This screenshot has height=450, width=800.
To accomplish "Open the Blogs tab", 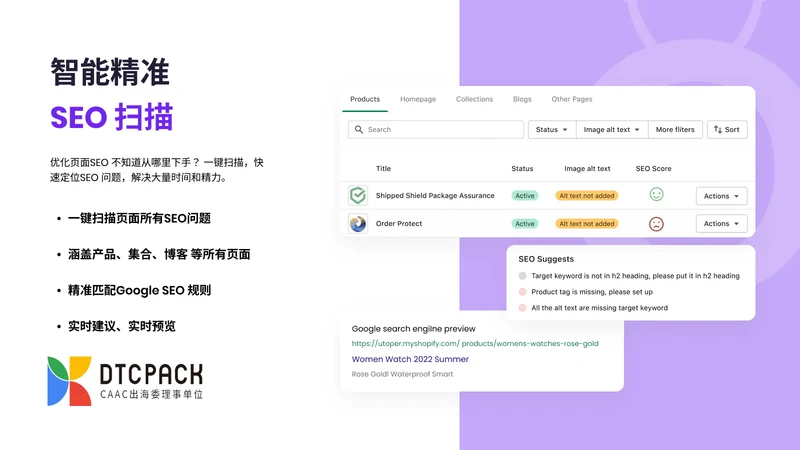I will coord(522,99).
